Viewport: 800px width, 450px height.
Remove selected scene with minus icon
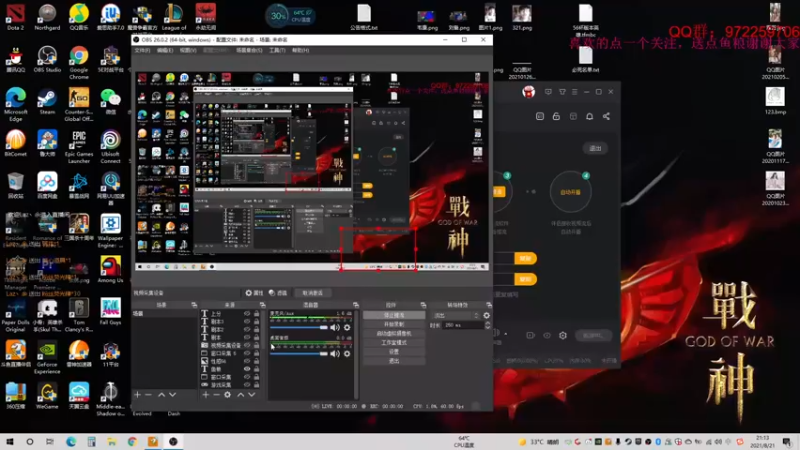coord(148,395)
